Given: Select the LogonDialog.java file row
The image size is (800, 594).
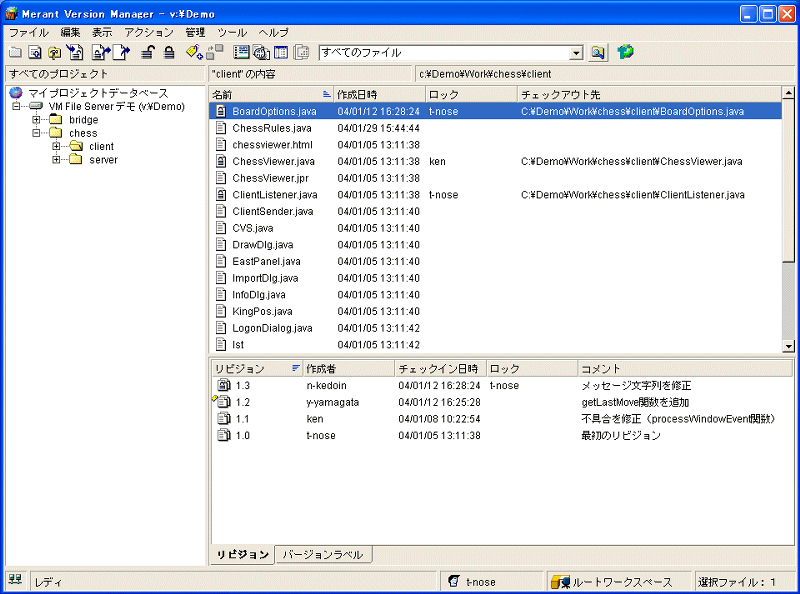Looking at the screenshot, I should [495, 328].
